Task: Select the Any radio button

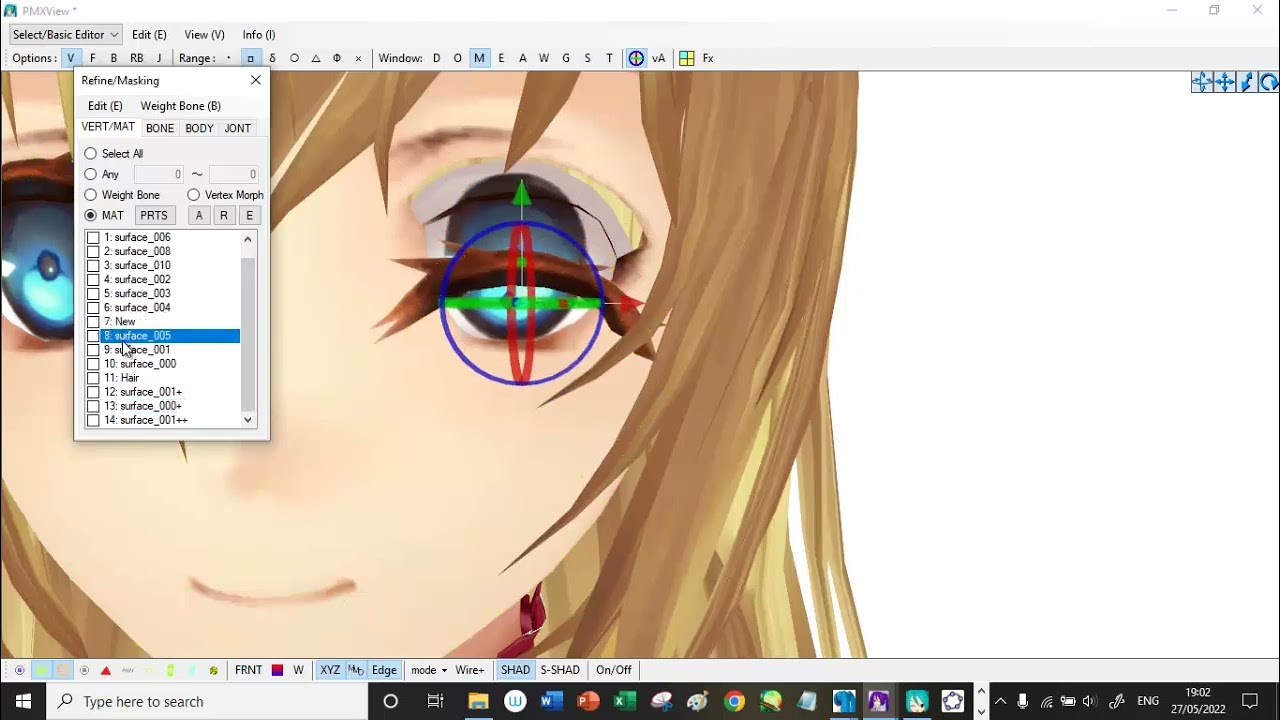Action: click(91, 174)
